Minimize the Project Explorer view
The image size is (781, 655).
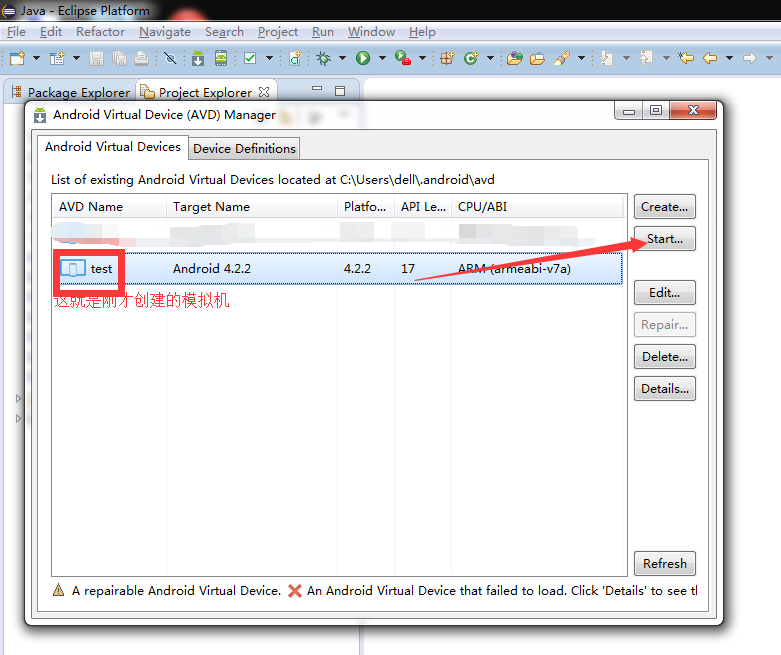(317, 90)
